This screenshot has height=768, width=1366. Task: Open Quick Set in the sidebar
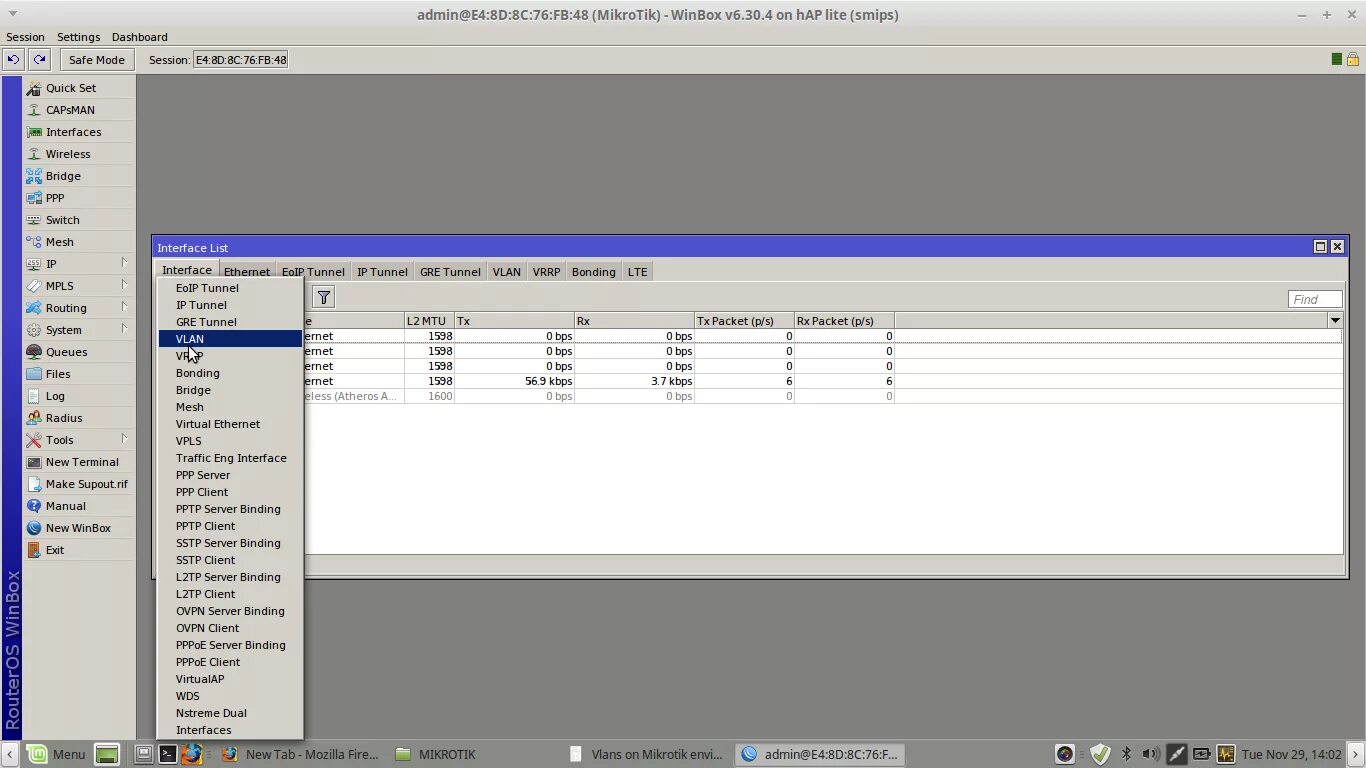[70, 88]
